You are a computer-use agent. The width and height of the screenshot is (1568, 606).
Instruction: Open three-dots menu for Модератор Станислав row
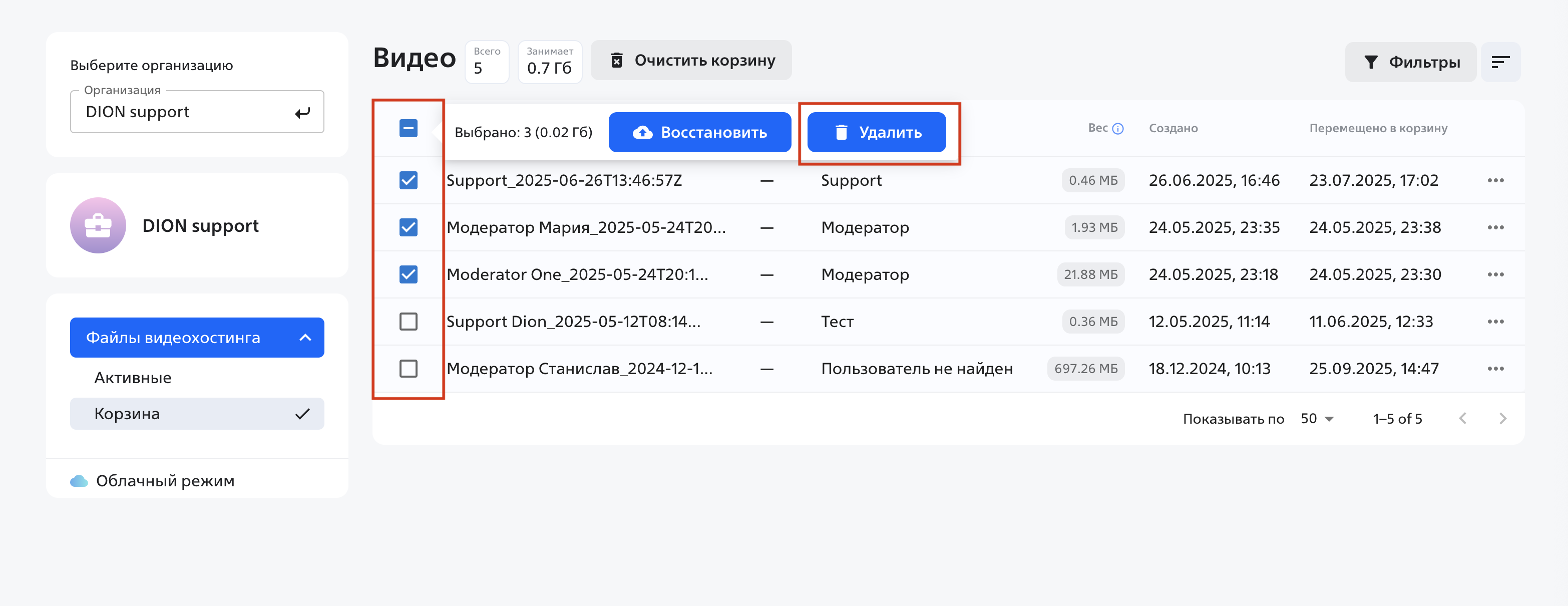(x=1495, y=369)
